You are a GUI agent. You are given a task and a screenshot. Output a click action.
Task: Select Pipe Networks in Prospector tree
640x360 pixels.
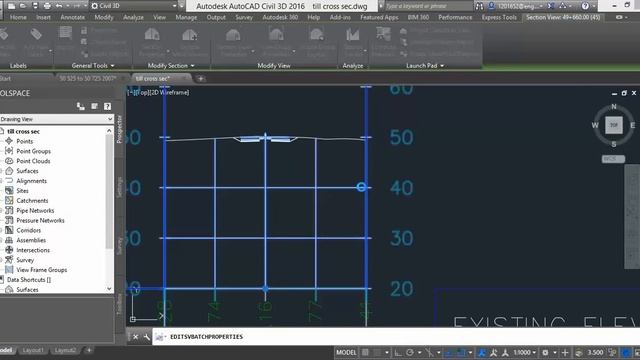pos(35,211)
